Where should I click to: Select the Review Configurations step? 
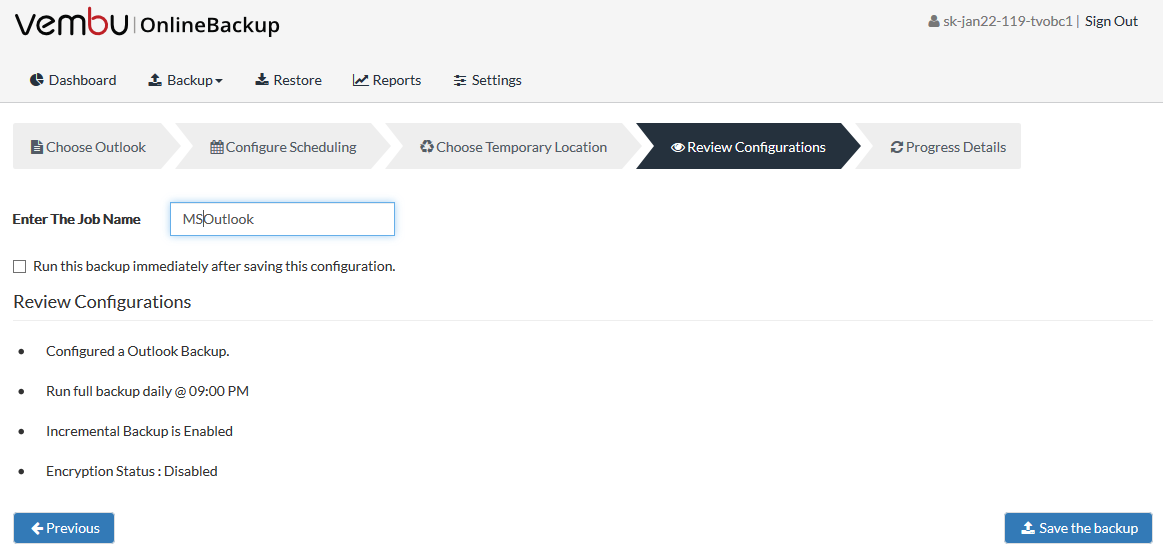(748, 146)
